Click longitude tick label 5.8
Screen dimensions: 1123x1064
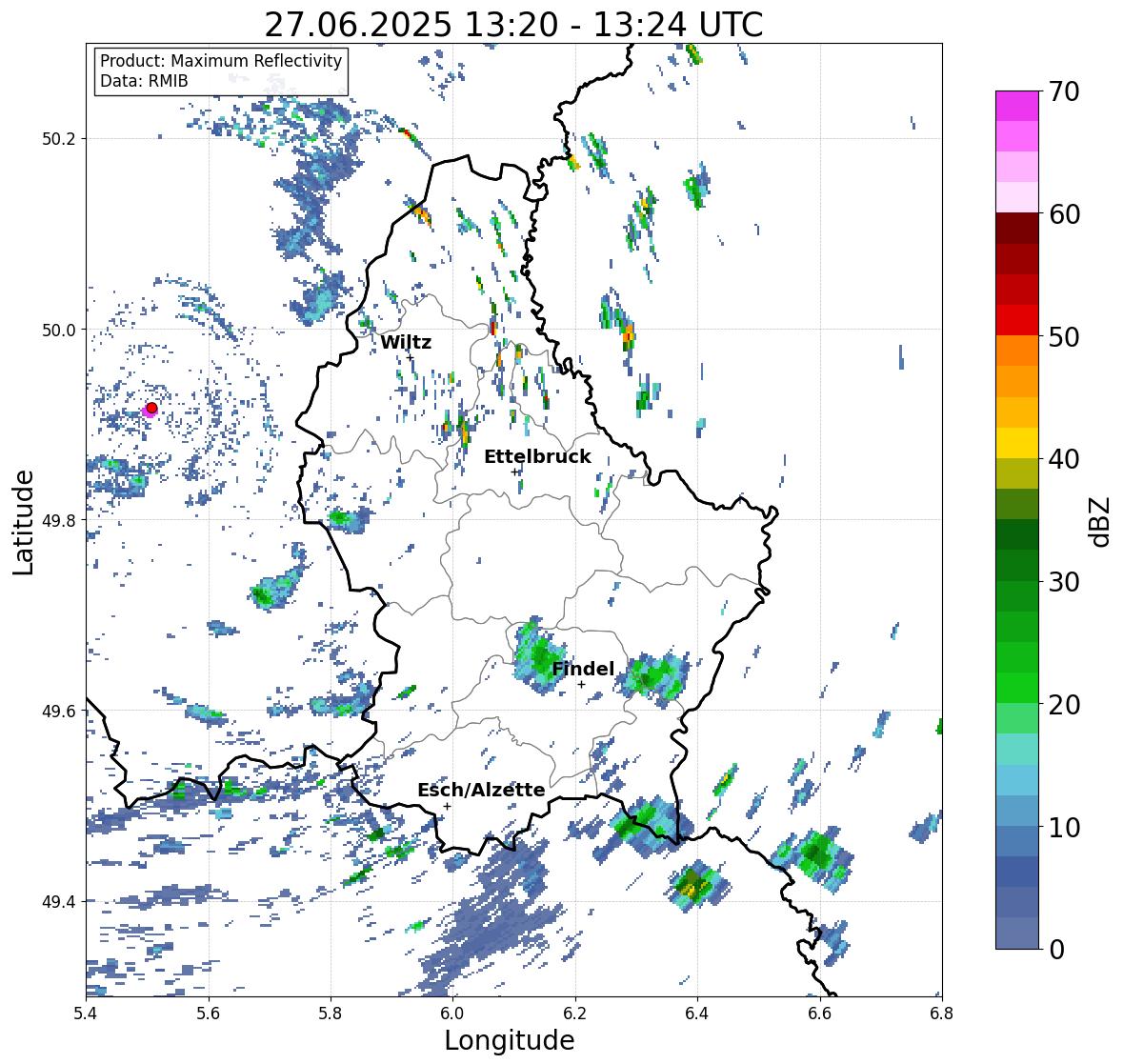point(331,1014)
